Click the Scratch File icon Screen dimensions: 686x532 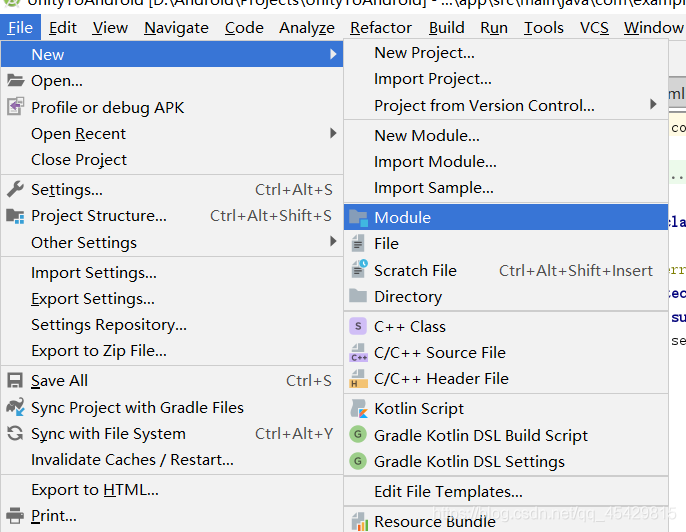[358, 270]
